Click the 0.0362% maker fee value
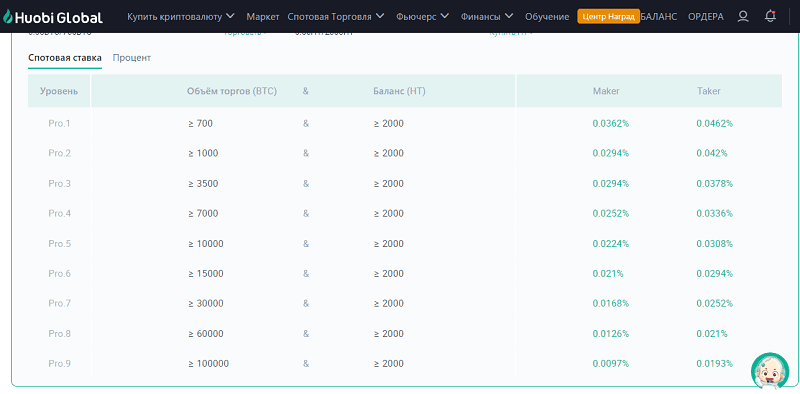 (x=611, y=124)
